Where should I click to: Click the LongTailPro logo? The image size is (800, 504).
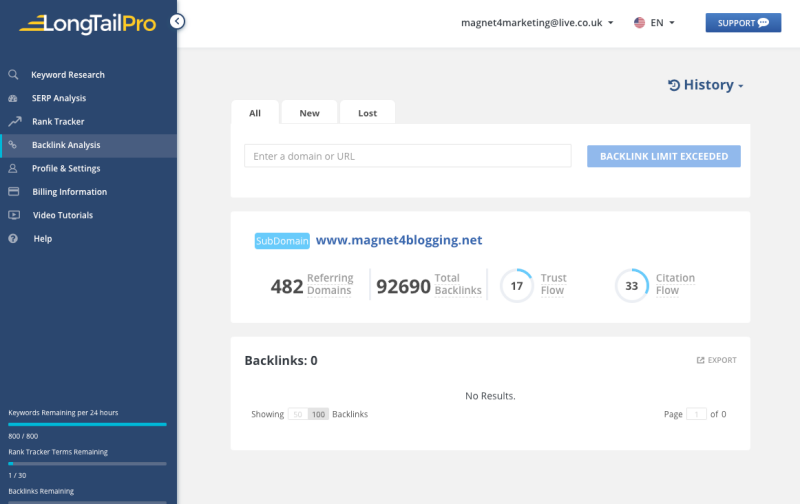coord(88,23)
